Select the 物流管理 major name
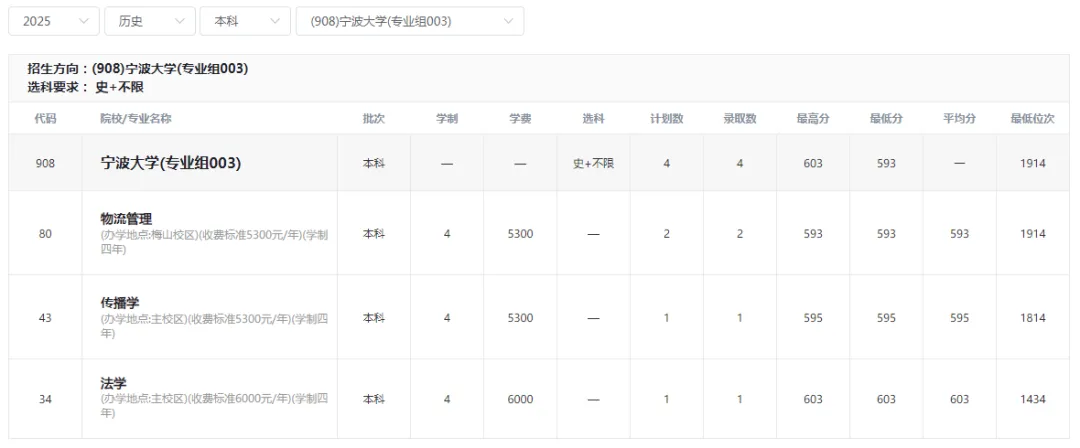 [x=126, y=219]
